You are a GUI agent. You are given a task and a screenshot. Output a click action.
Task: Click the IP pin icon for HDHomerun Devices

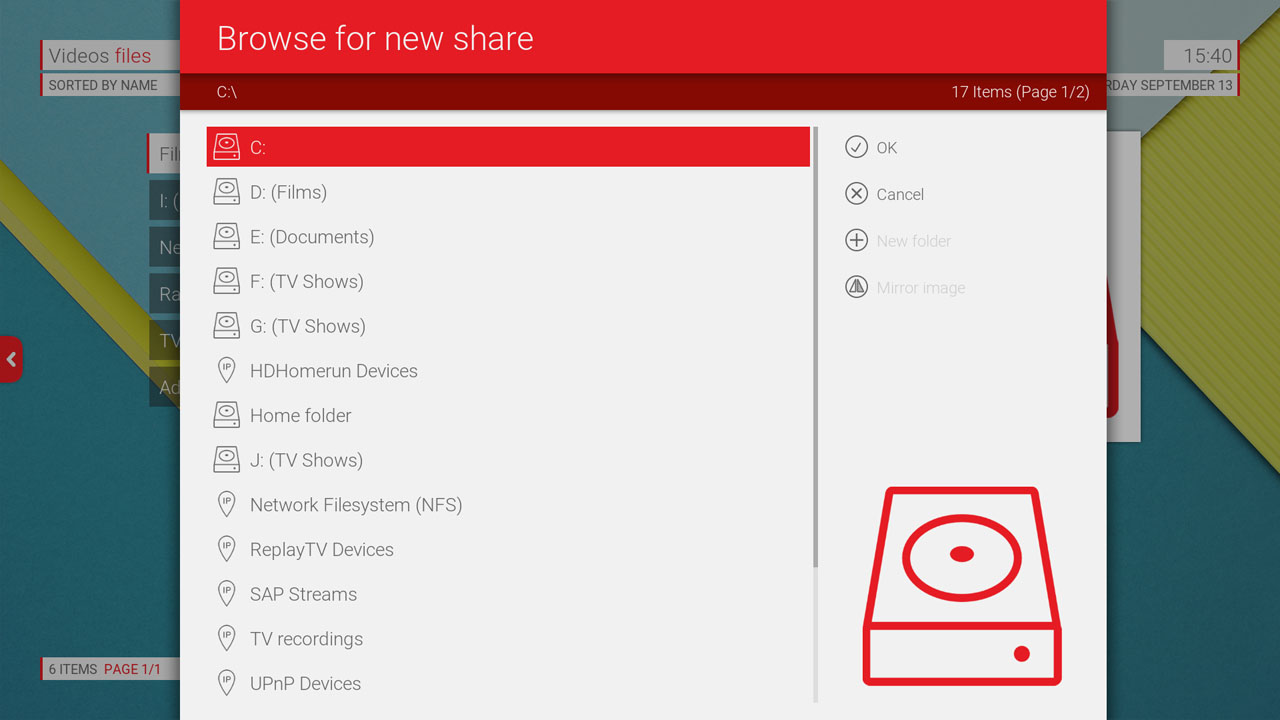[x=227, y=371]
